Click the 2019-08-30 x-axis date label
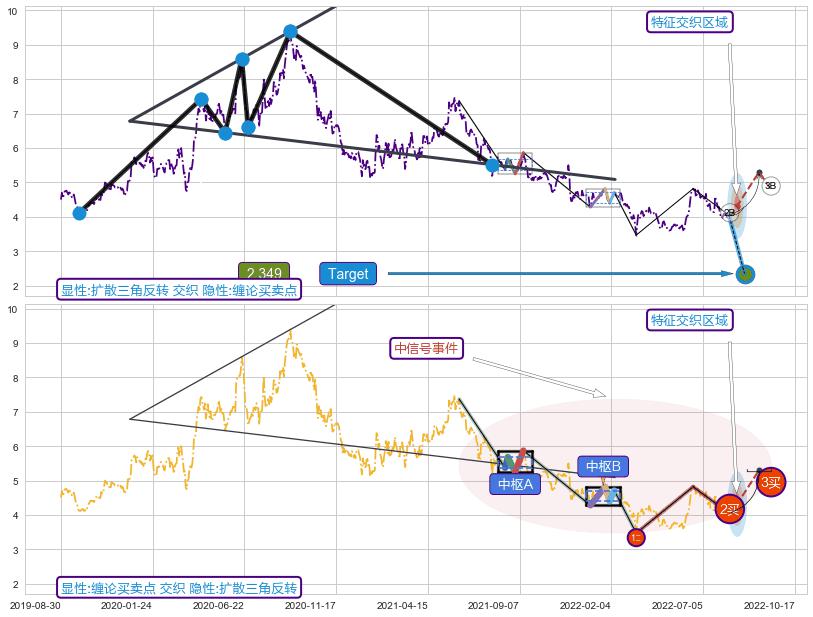This screenshot has width=813, height=617. click(35, 606)
